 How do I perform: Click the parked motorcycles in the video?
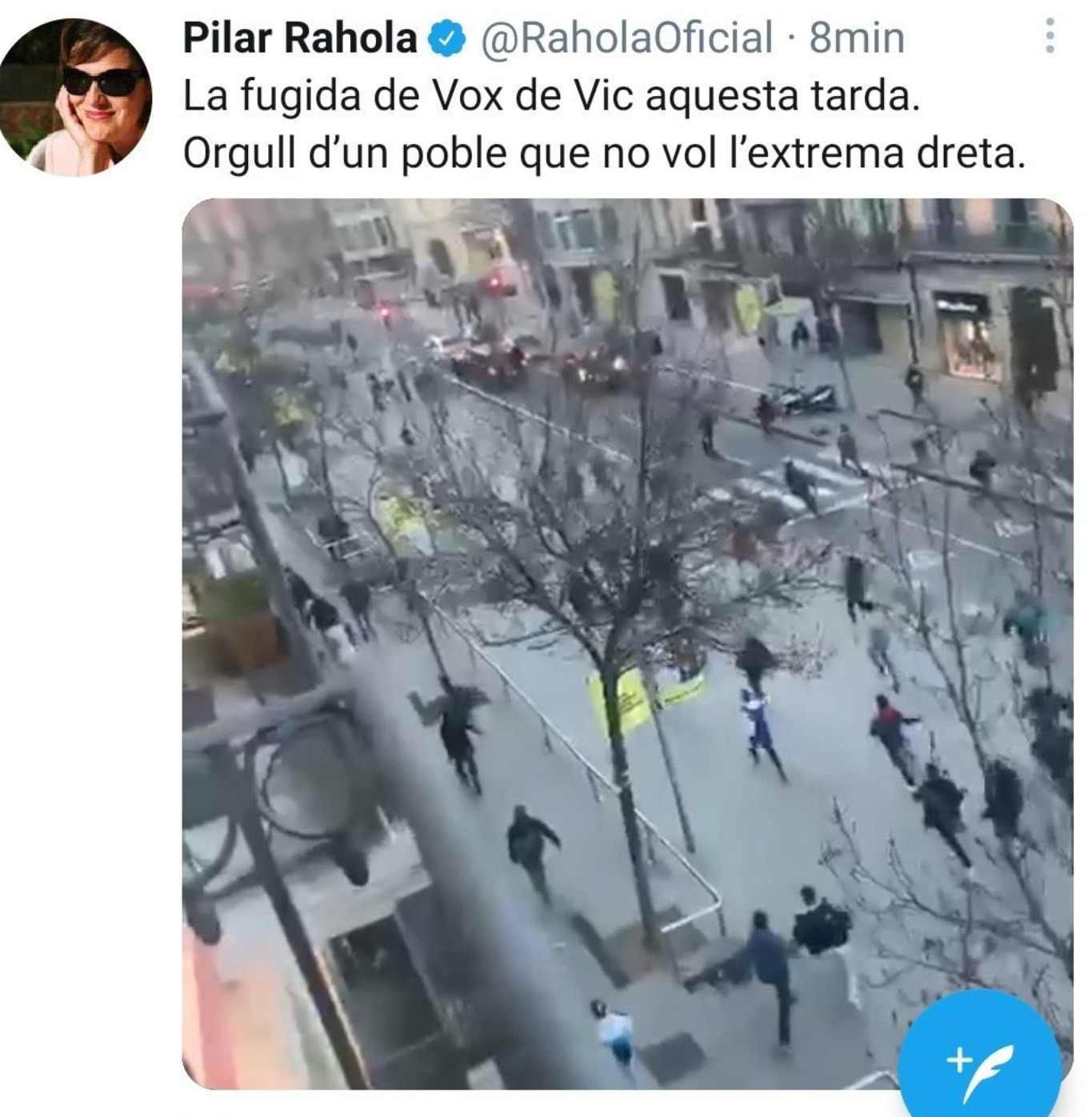[x=802, y=397]
